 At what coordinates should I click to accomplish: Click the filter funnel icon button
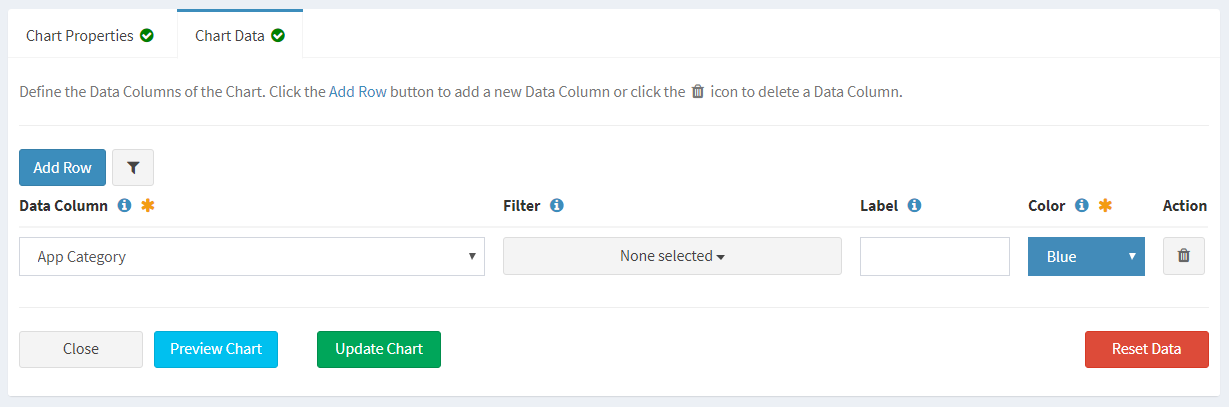click(133, 168)
